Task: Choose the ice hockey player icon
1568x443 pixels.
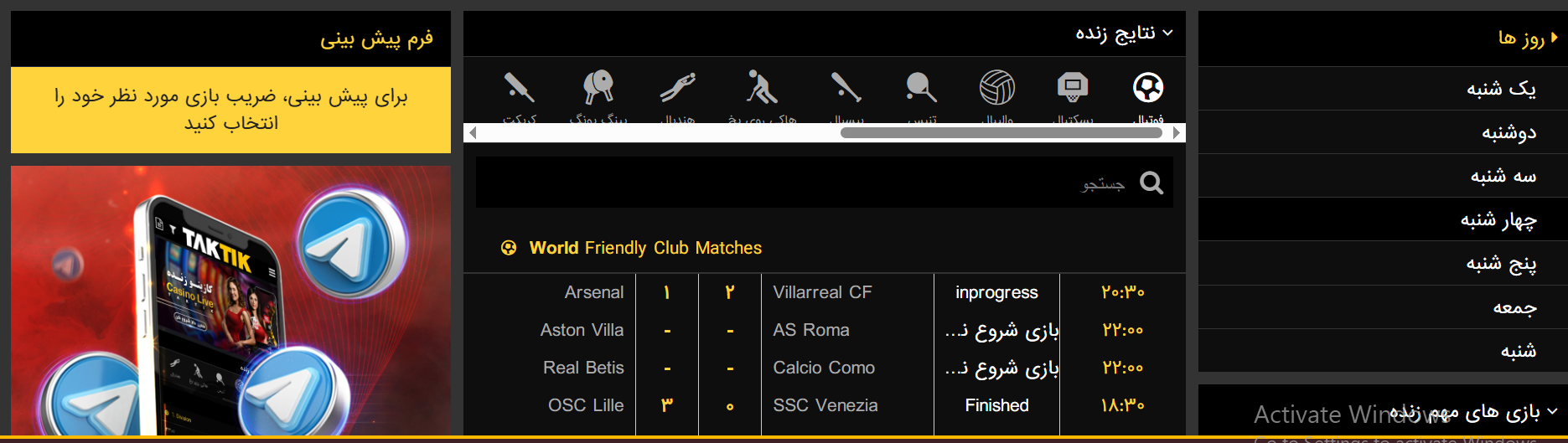Action: click(x=761, y=87)
